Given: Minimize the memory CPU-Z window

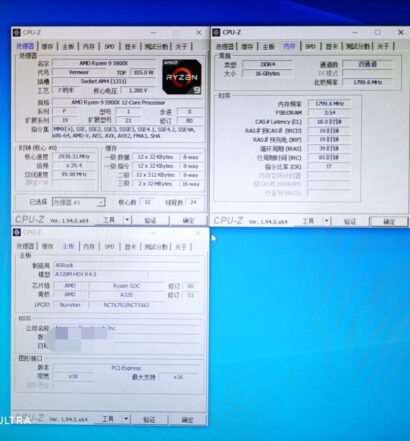Looking at the screenshot, I should pyautogui.click(x=355, y=32).
